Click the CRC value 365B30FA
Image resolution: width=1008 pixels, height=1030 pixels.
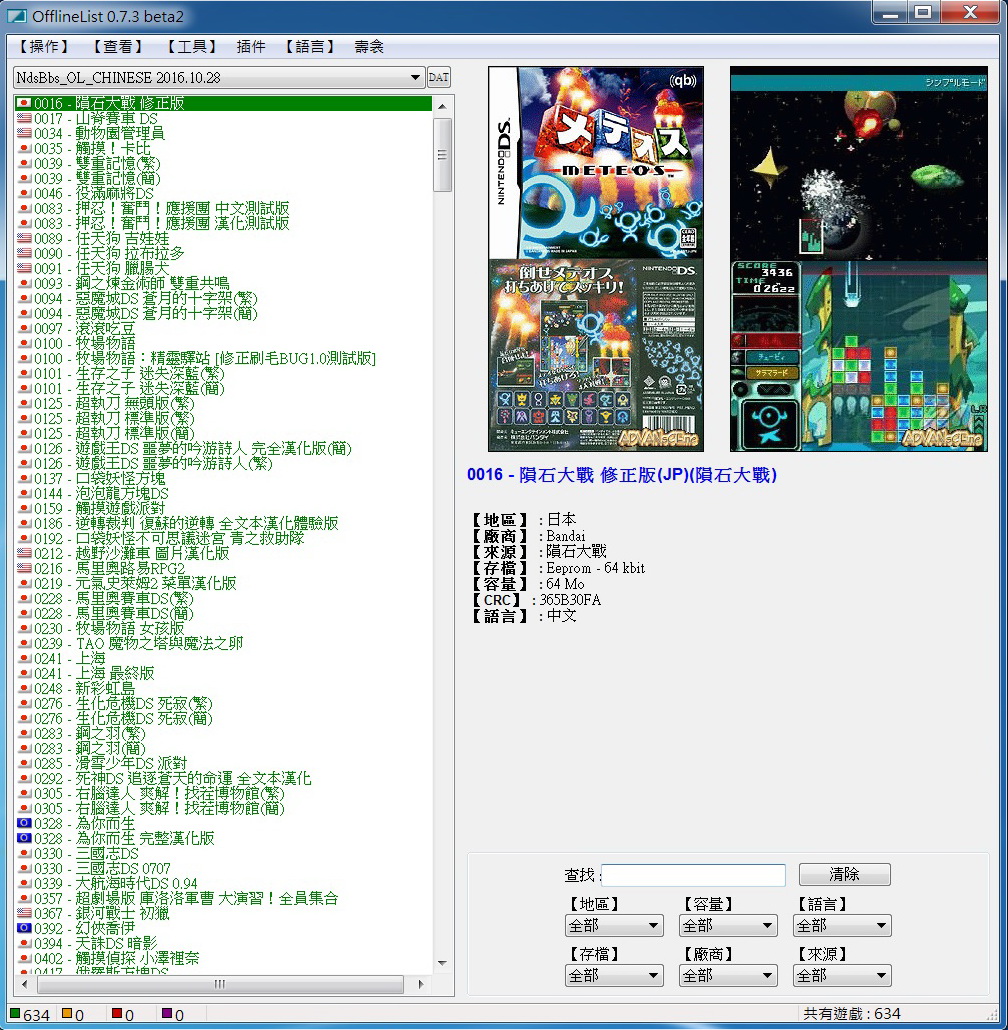pyautogui.click(x=570, y=600)
